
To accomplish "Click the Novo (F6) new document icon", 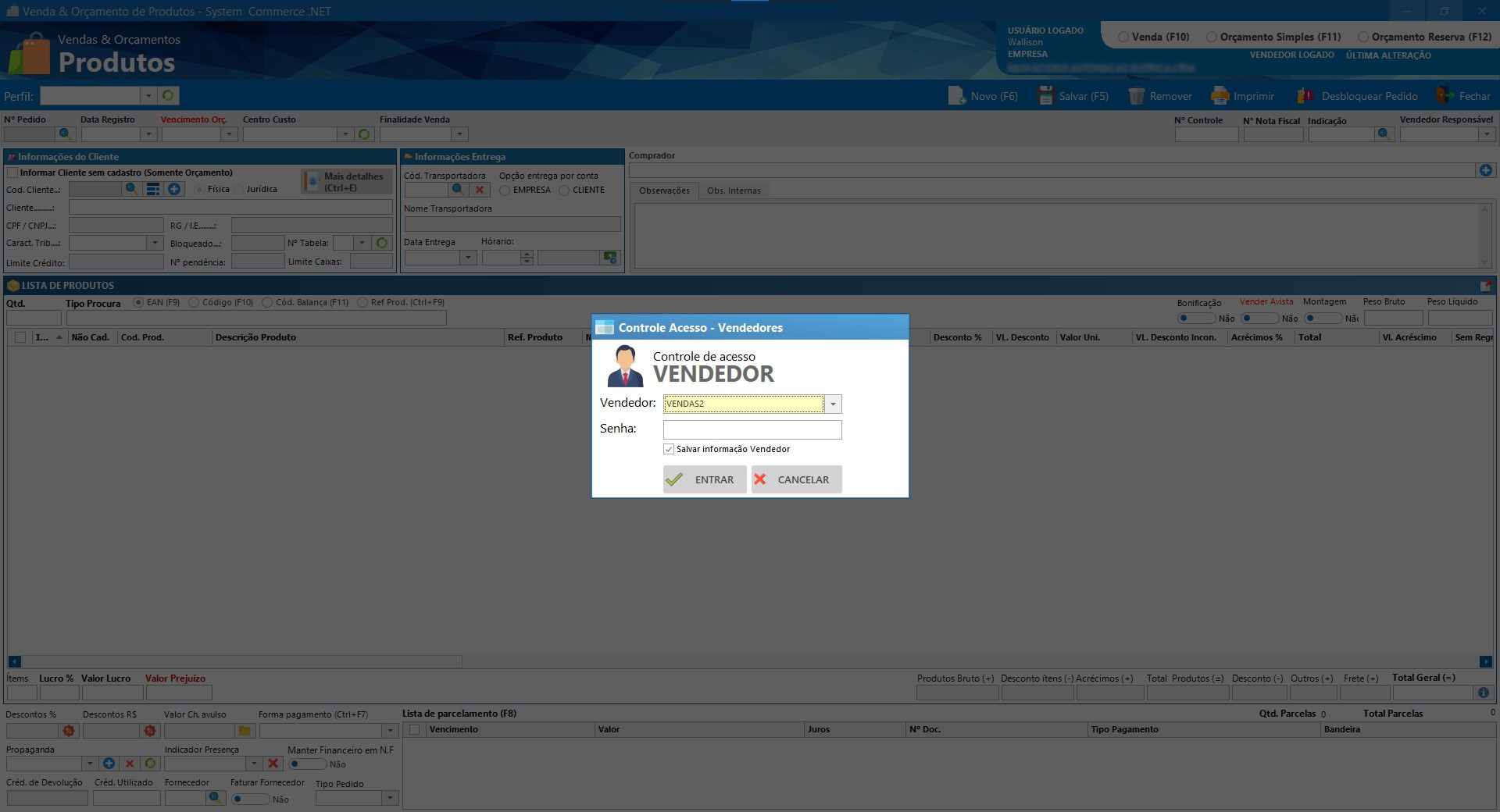I will 956,96.
